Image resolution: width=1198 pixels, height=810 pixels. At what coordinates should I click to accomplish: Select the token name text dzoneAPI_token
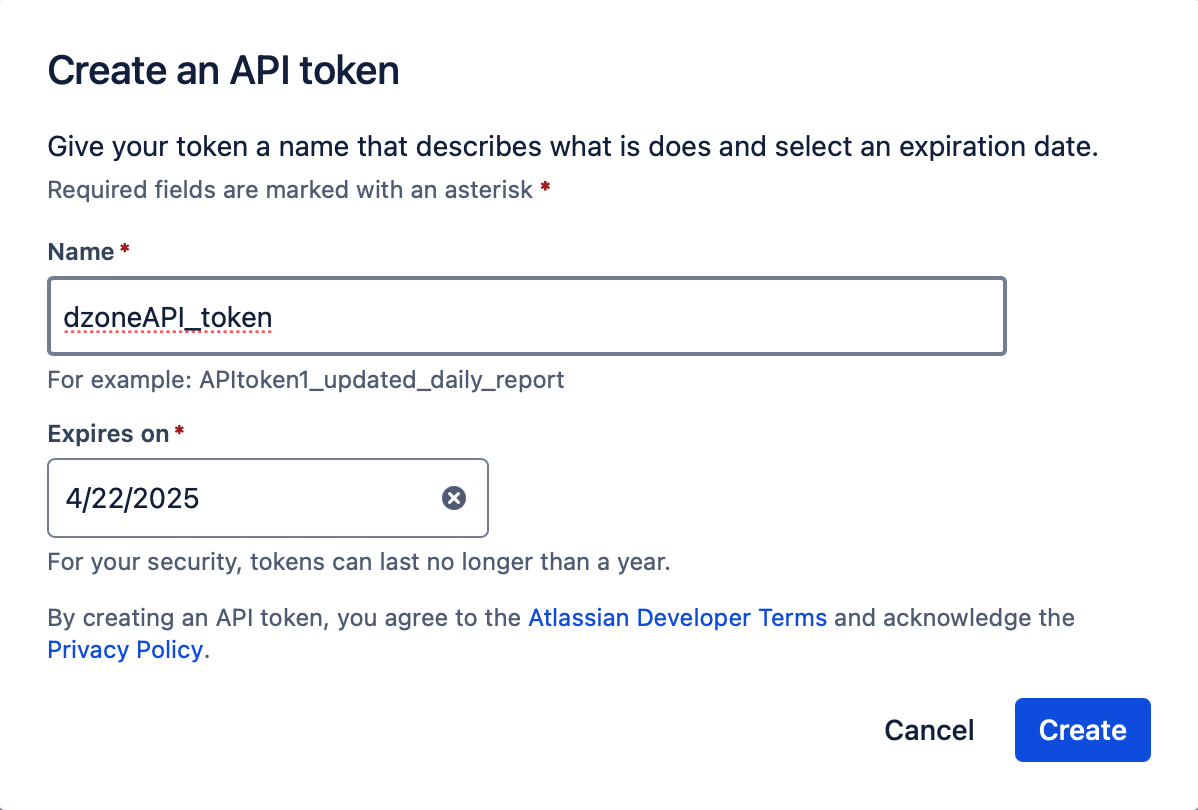point(168,316)
